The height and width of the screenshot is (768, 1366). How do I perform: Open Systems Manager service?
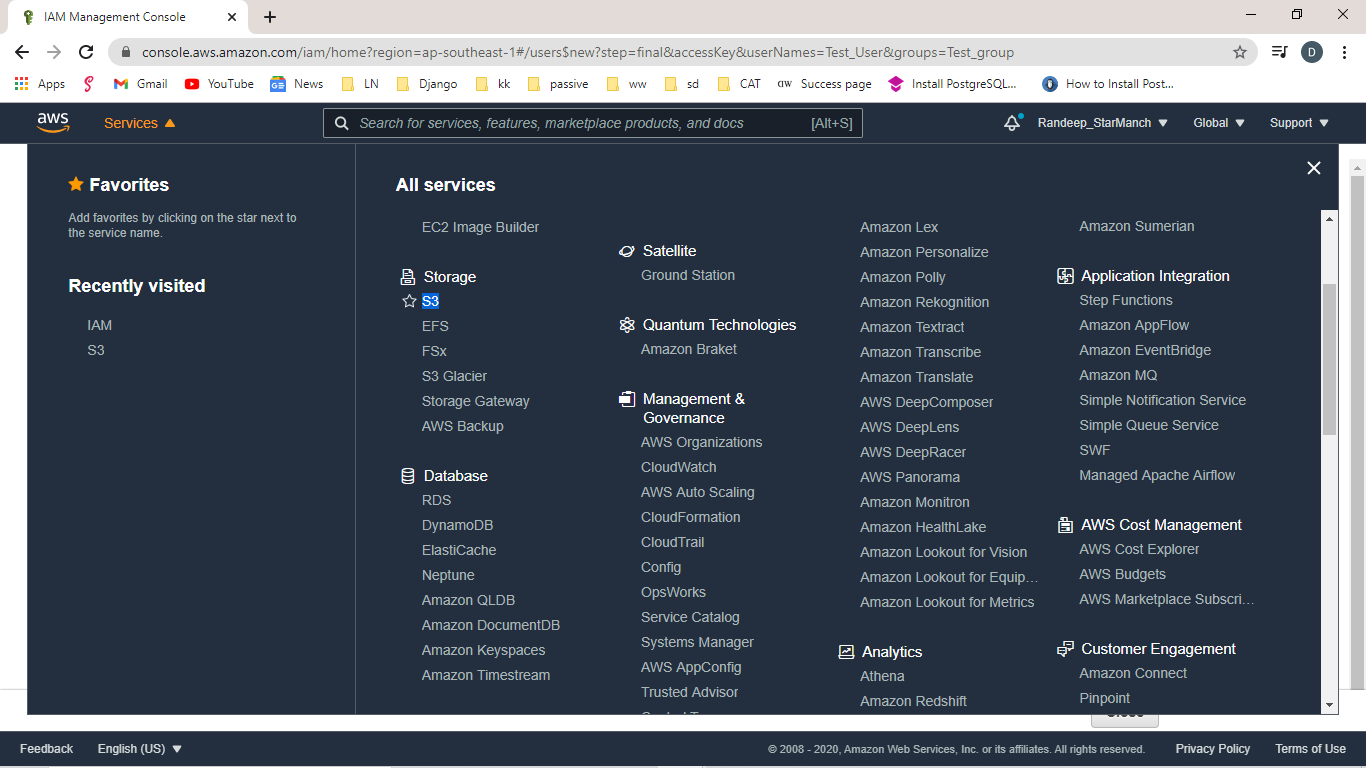(697, 642)
